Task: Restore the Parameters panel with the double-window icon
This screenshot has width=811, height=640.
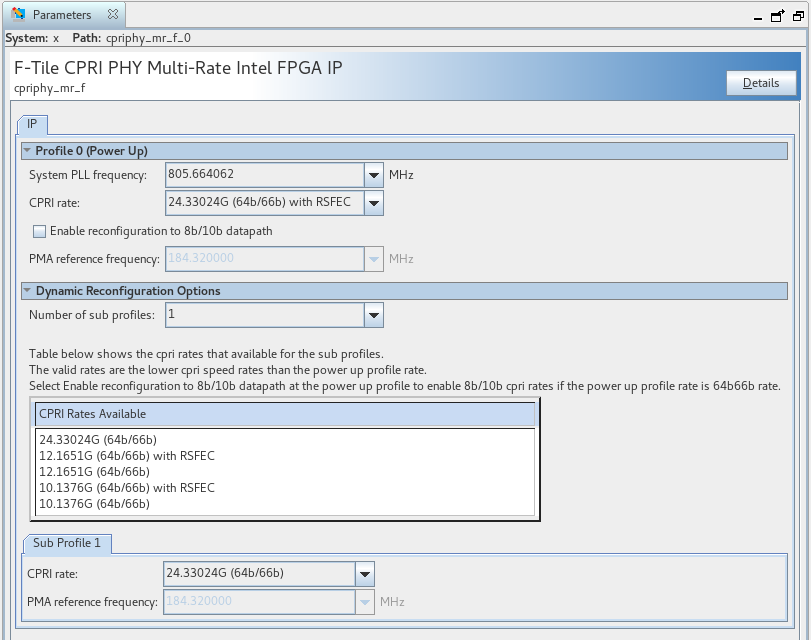Action: coord(798,16)
